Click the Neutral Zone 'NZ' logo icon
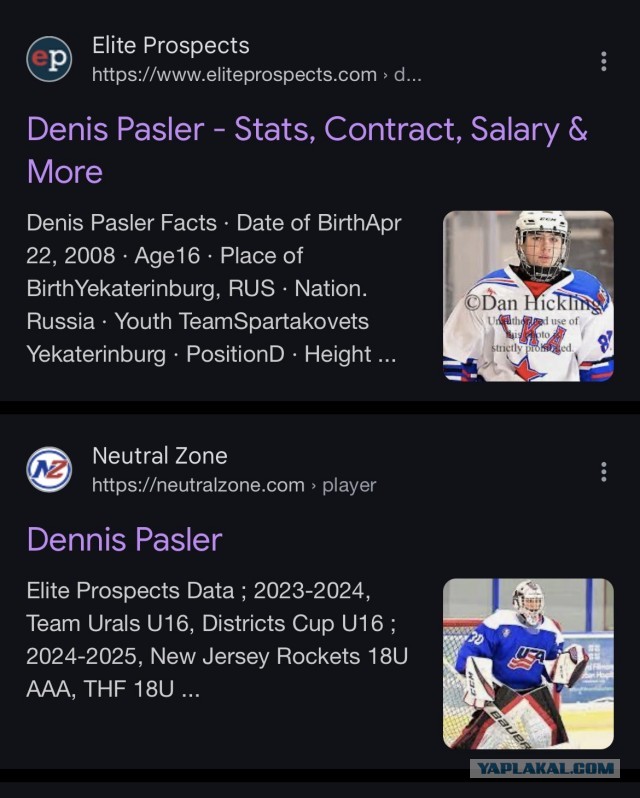 (x=49, y=470)
